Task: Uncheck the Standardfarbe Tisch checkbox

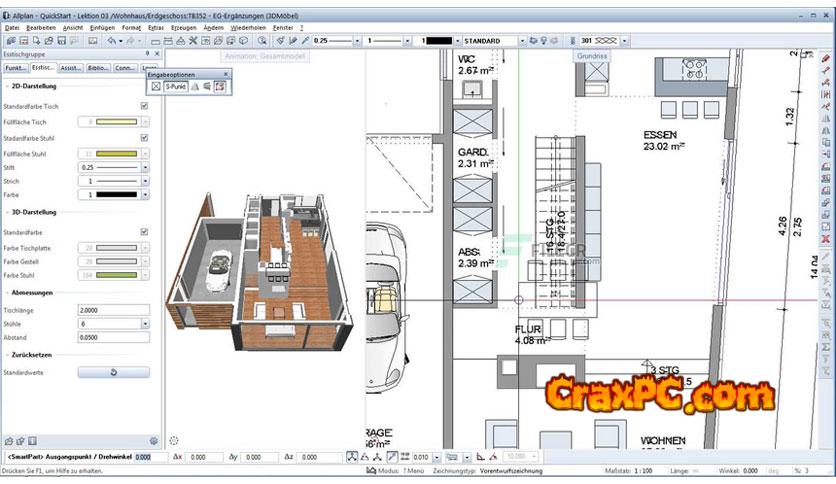Action: [145, 105]
